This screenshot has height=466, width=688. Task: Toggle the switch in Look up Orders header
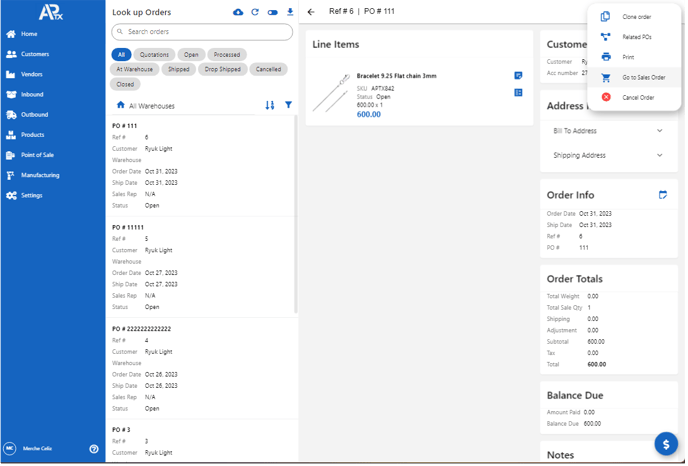pyautogui.click(x=272, y=12)
